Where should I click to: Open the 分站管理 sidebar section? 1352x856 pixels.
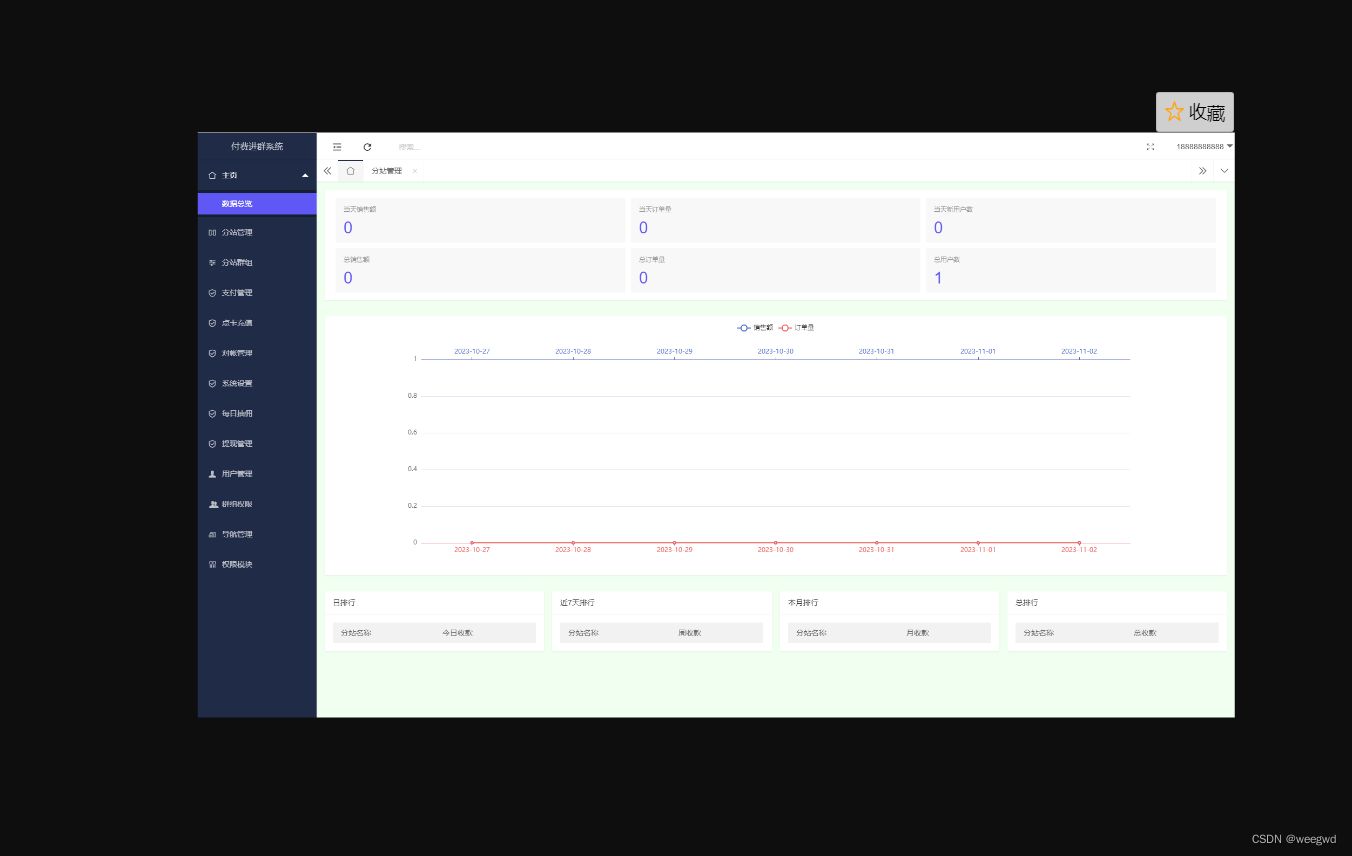[237, 232]
